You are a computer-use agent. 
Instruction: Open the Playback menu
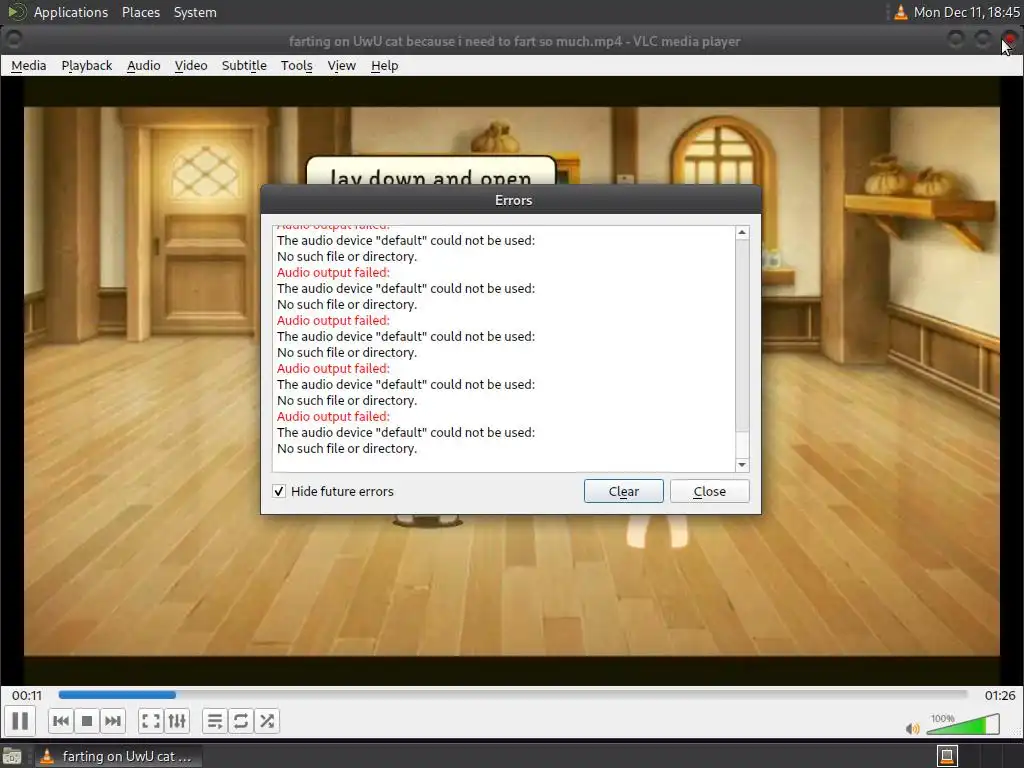87,65
